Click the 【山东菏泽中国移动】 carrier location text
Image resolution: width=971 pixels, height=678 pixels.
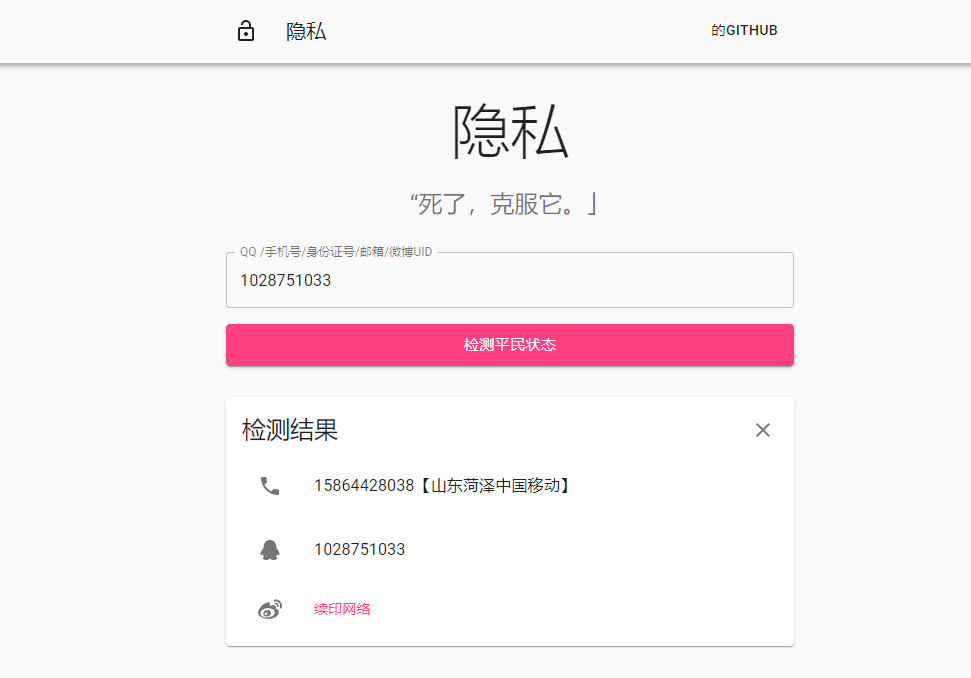pos(495,485)
